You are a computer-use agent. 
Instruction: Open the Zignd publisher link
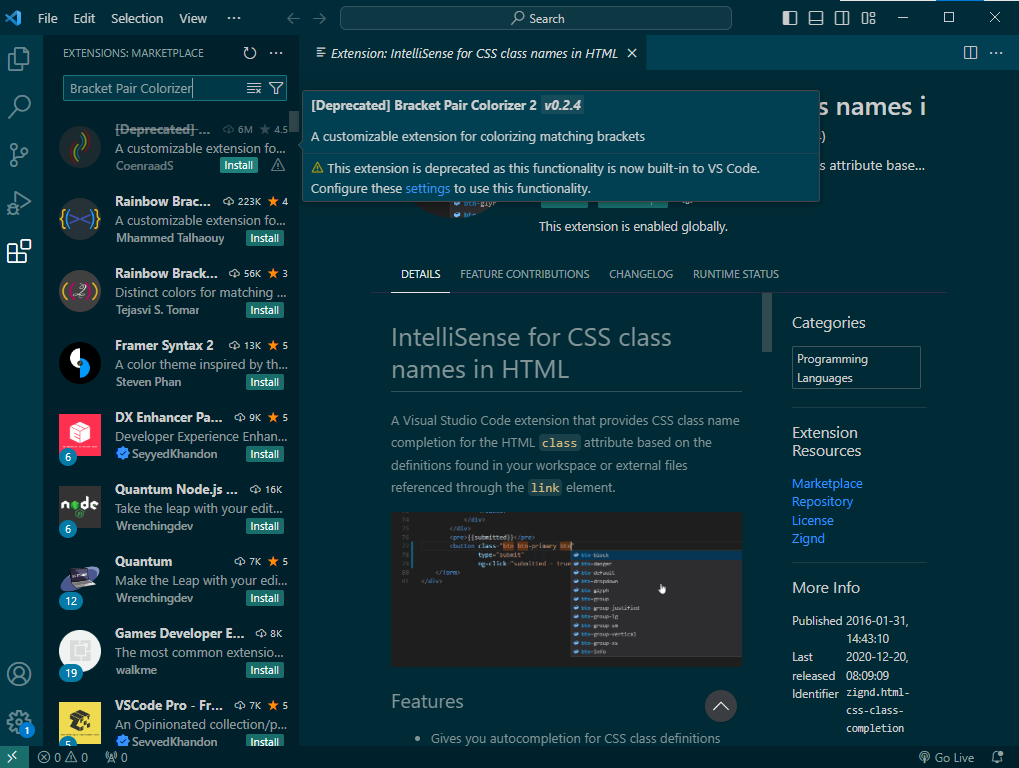coord(808,539)
